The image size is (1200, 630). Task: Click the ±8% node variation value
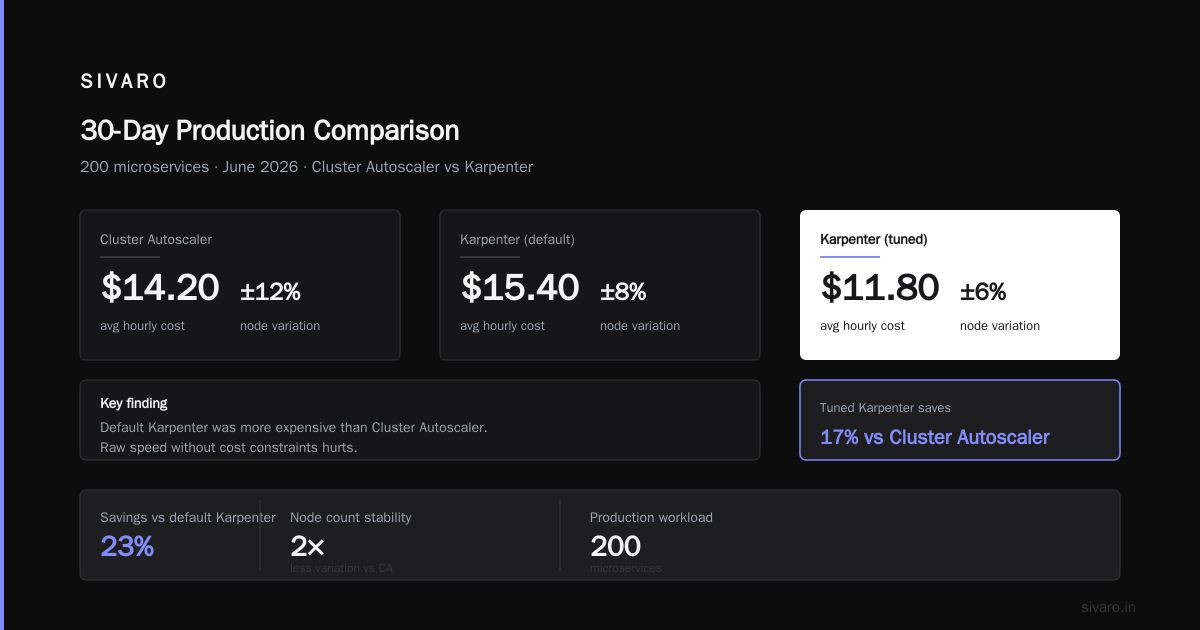point(623,292)
